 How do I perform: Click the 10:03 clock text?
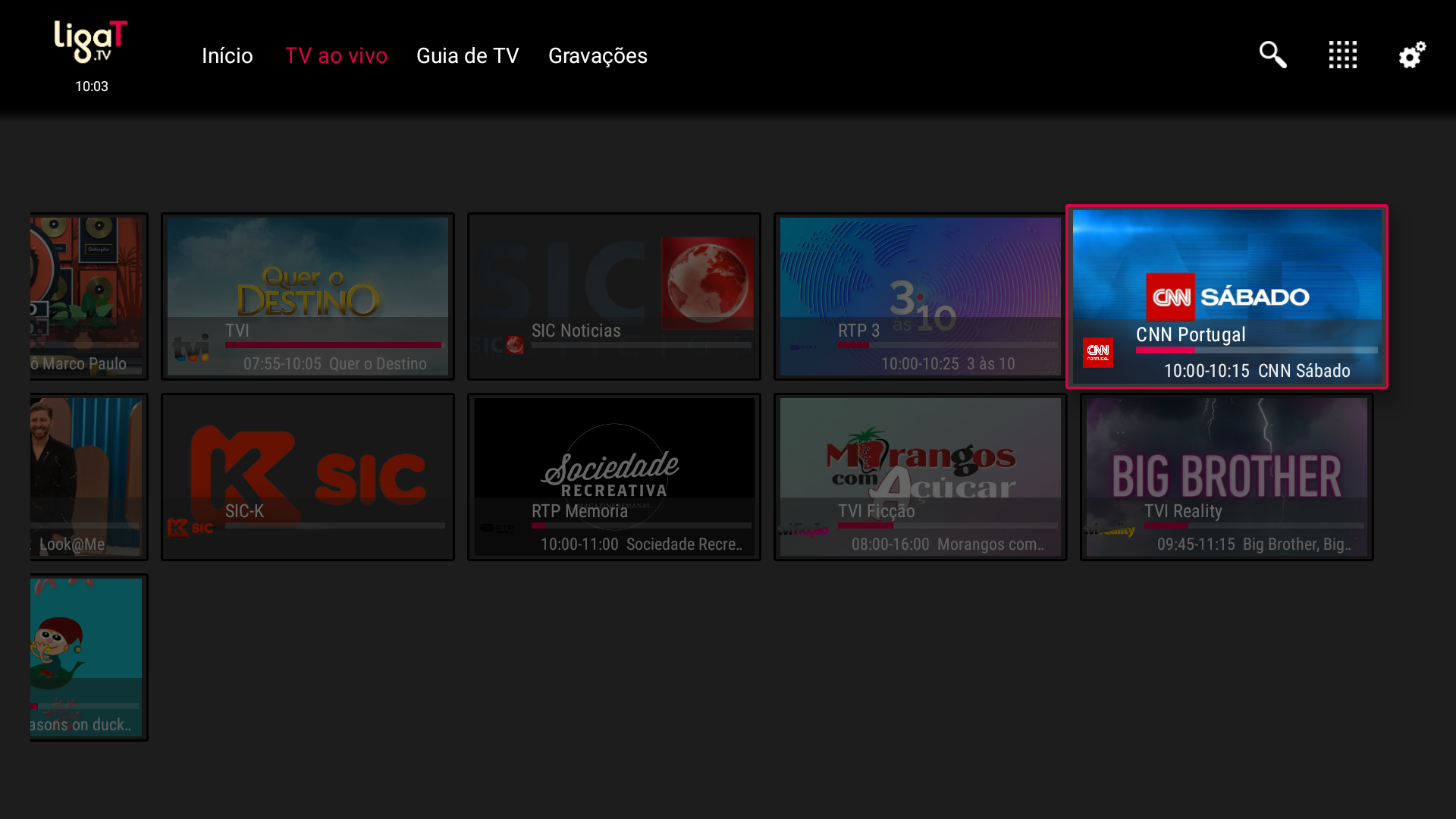[91, 86]
